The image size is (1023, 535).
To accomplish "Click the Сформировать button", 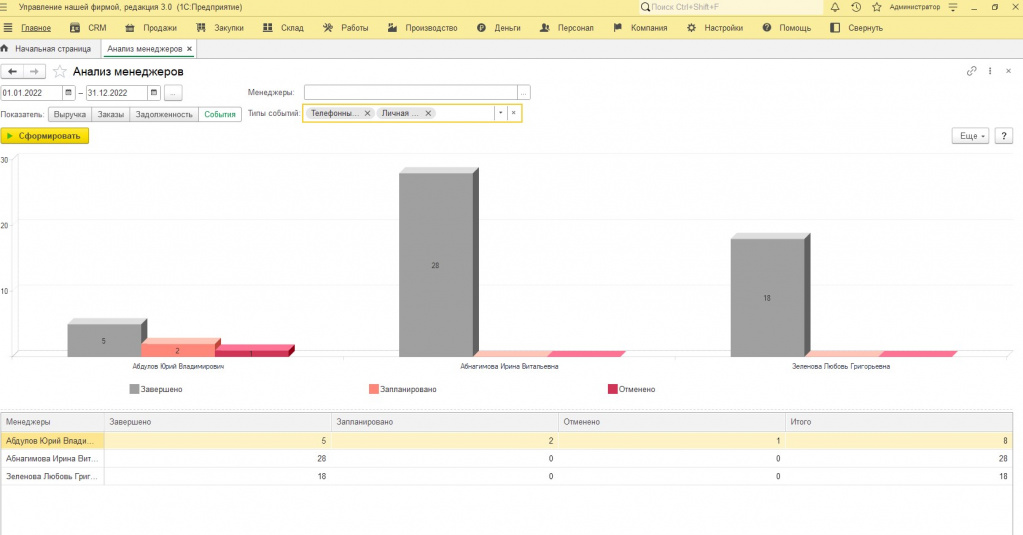I will 44,136.
